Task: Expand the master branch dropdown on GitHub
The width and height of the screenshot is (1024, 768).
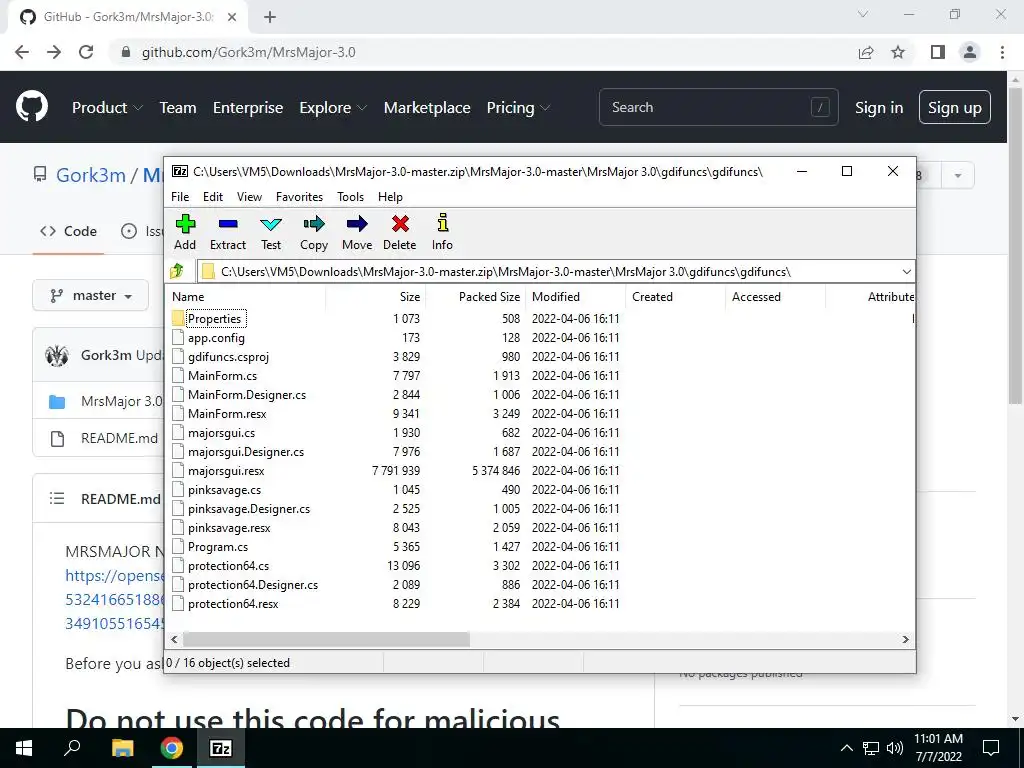Action: click(91, 296)
